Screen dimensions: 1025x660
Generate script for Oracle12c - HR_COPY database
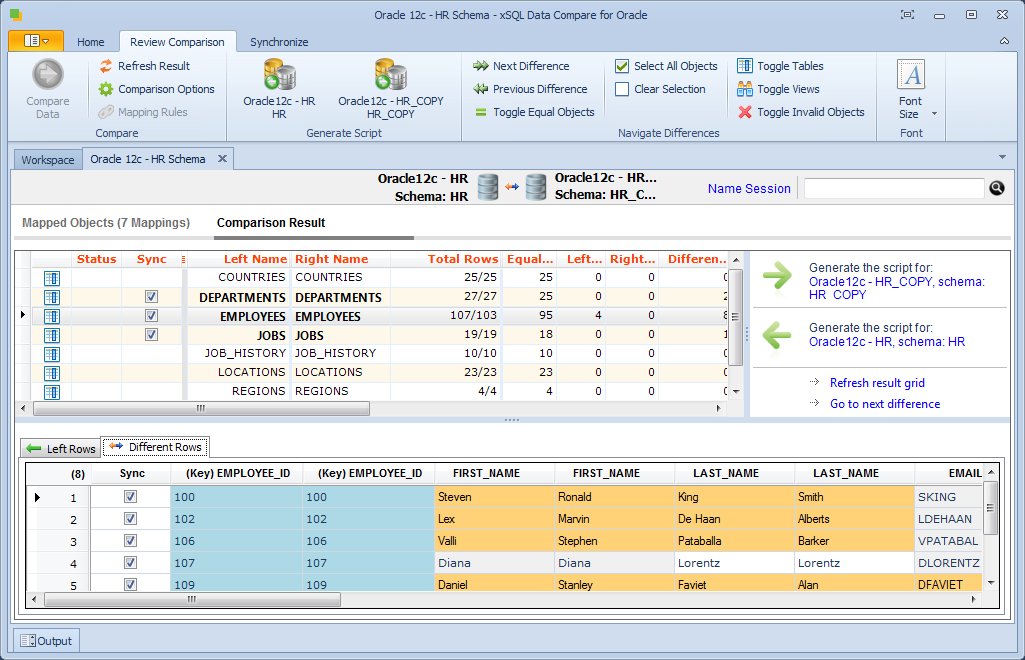coord(391,89)
